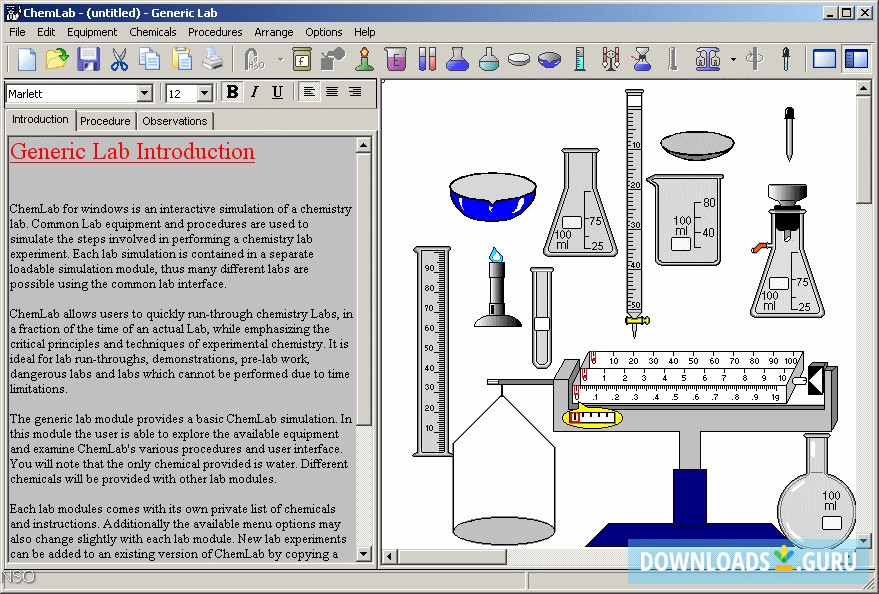
Task: Add a Bunsen burner from the toolbar
Action: [x=364, y=59]
